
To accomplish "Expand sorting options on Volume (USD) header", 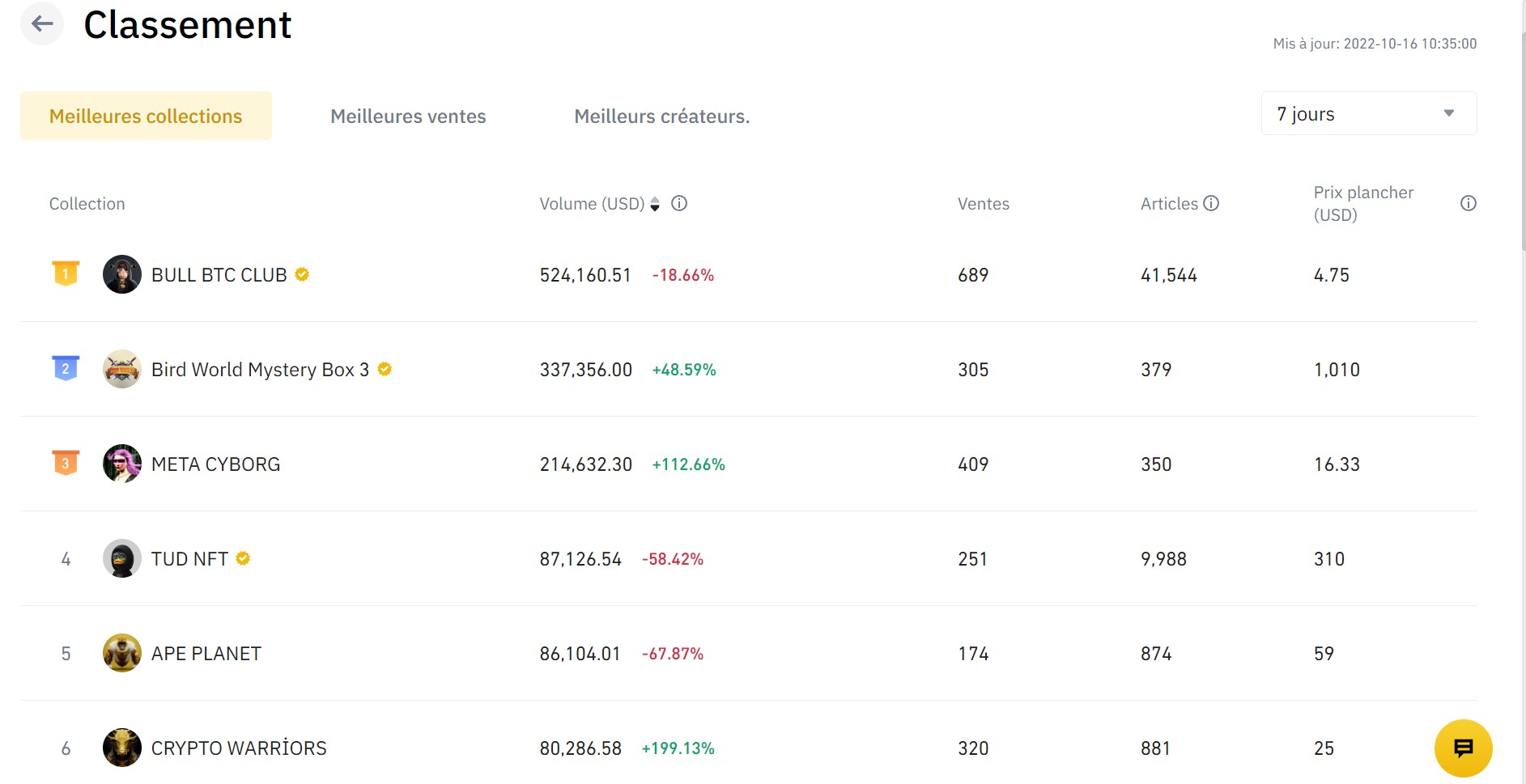I will coord(653,204).
